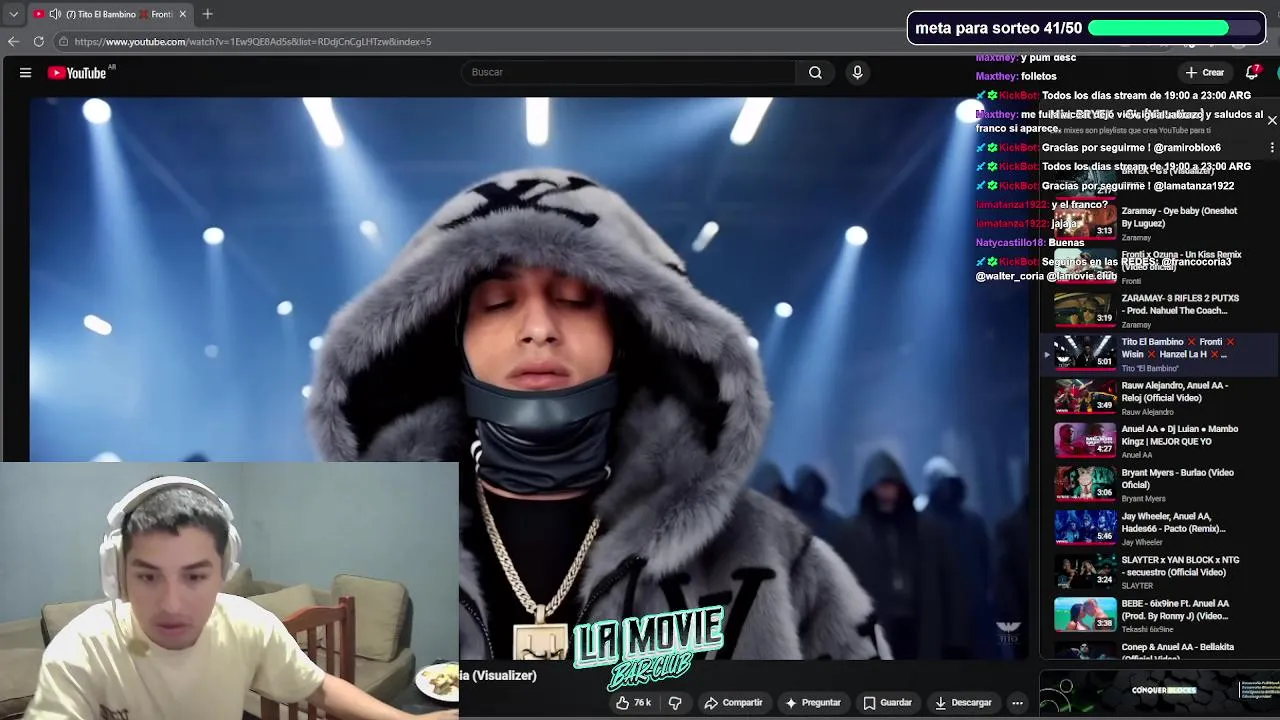Start voice search with the microphone icon

[857, 72]
